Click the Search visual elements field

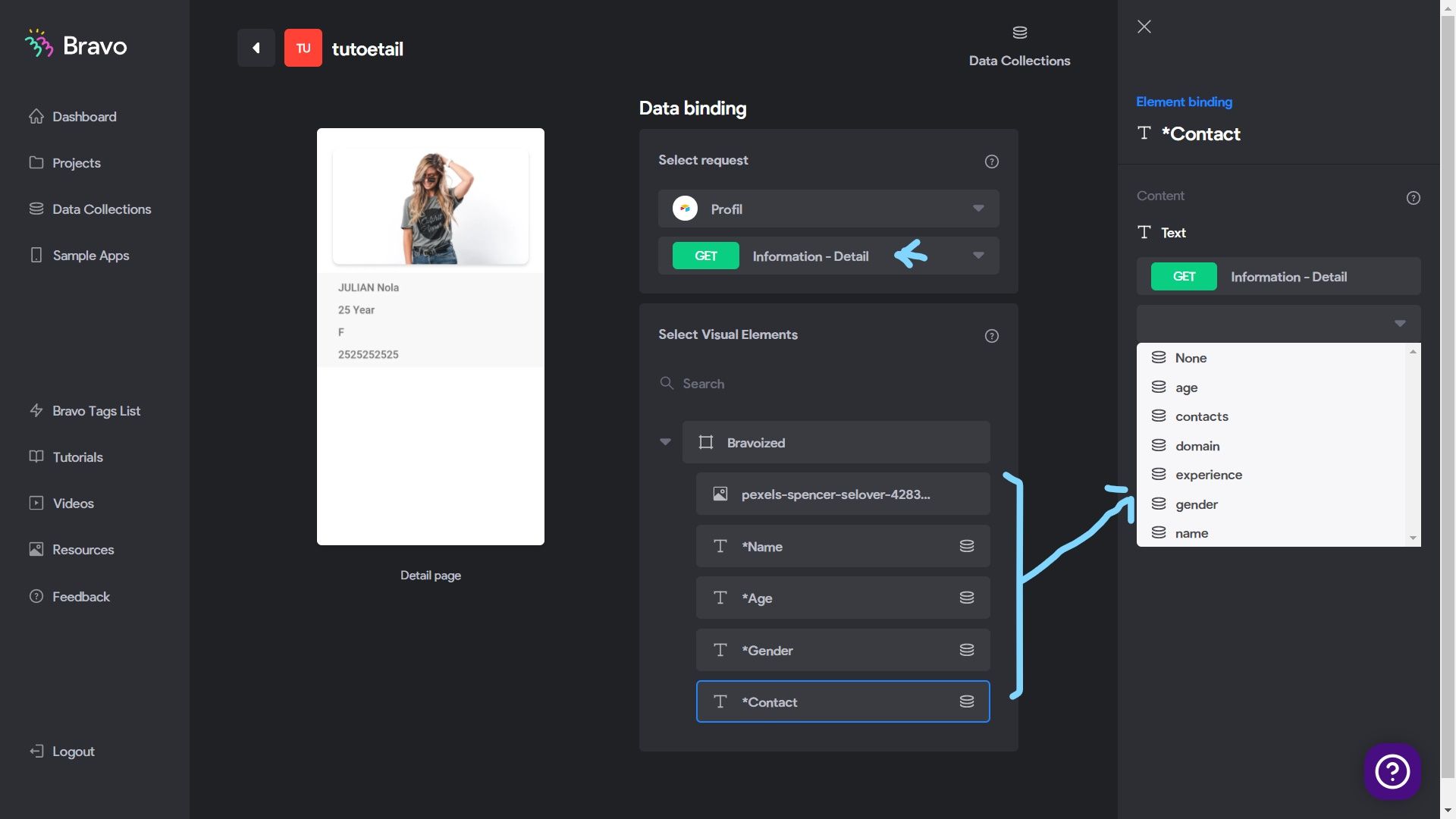coord(828,384)
